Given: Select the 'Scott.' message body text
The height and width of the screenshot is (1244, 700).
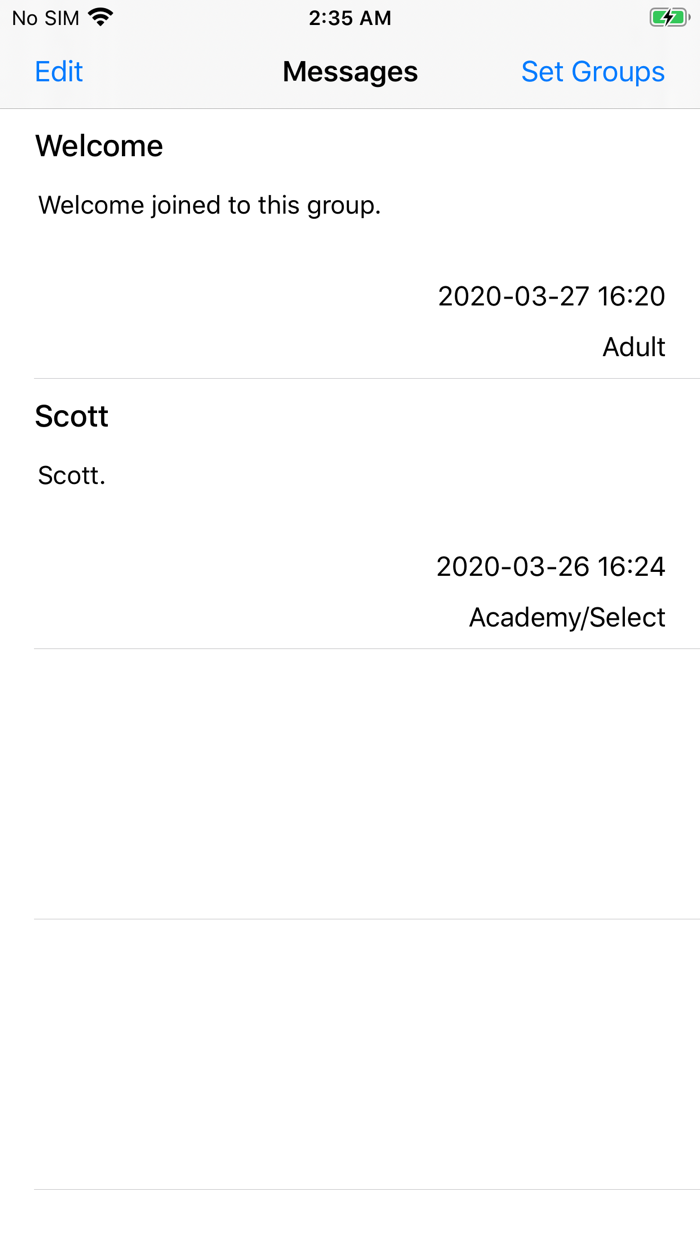Looking at the screenshot, I should point(72,476).
